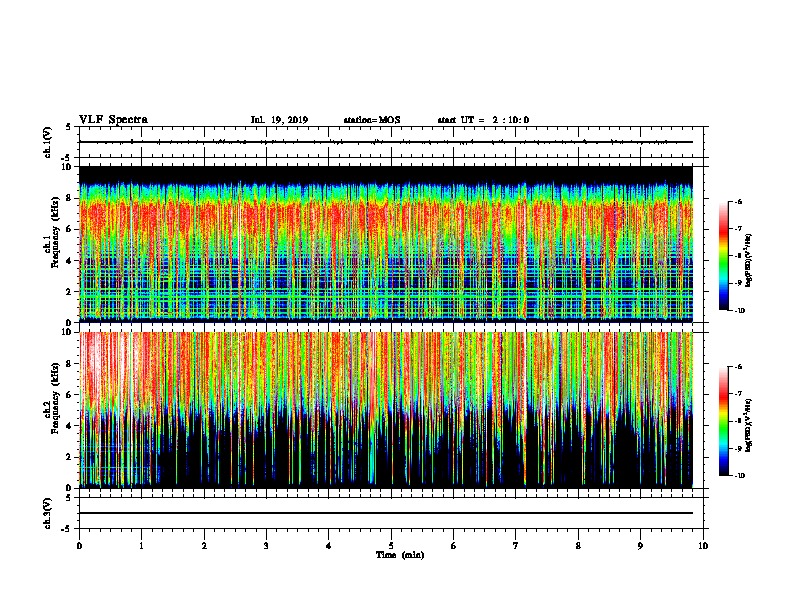Click the time axis tick label "1"
The height and width of the screenshot is (612, 792).
(142, 546)
